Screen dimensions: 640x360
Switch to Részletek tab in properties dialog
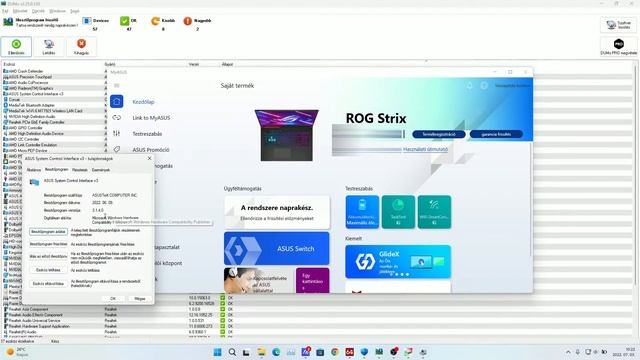coord(80,170)
